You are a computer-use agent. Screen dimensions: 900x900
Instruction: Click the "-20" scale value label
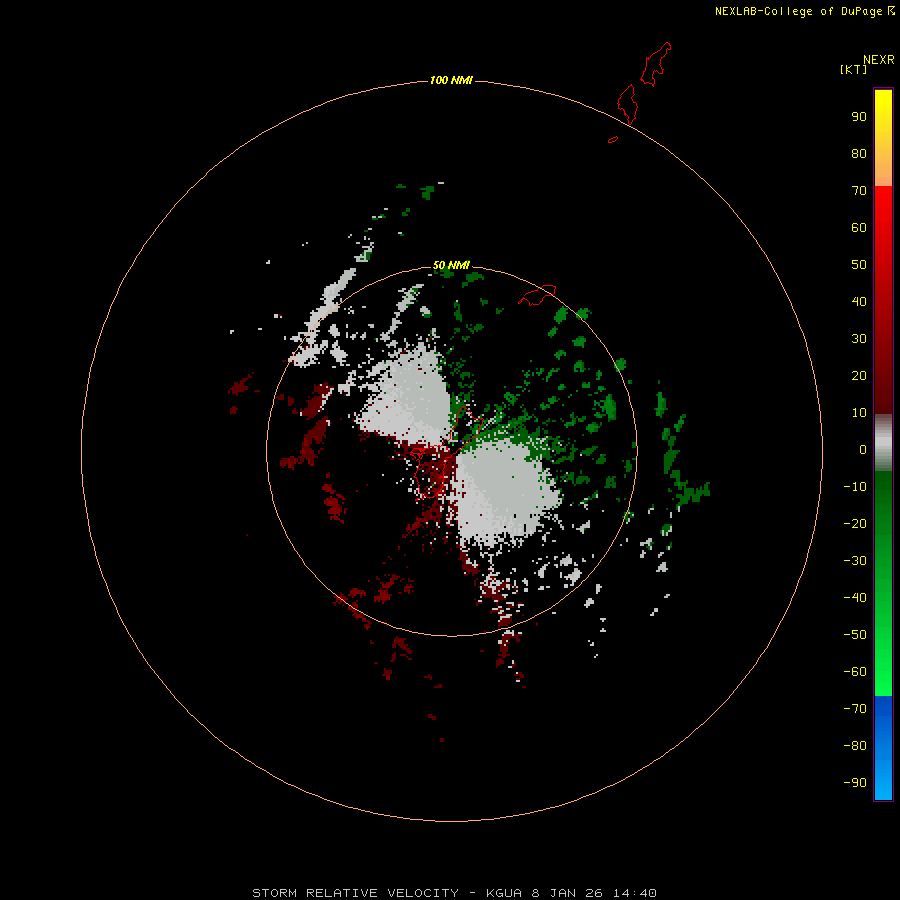click(855, 524)
